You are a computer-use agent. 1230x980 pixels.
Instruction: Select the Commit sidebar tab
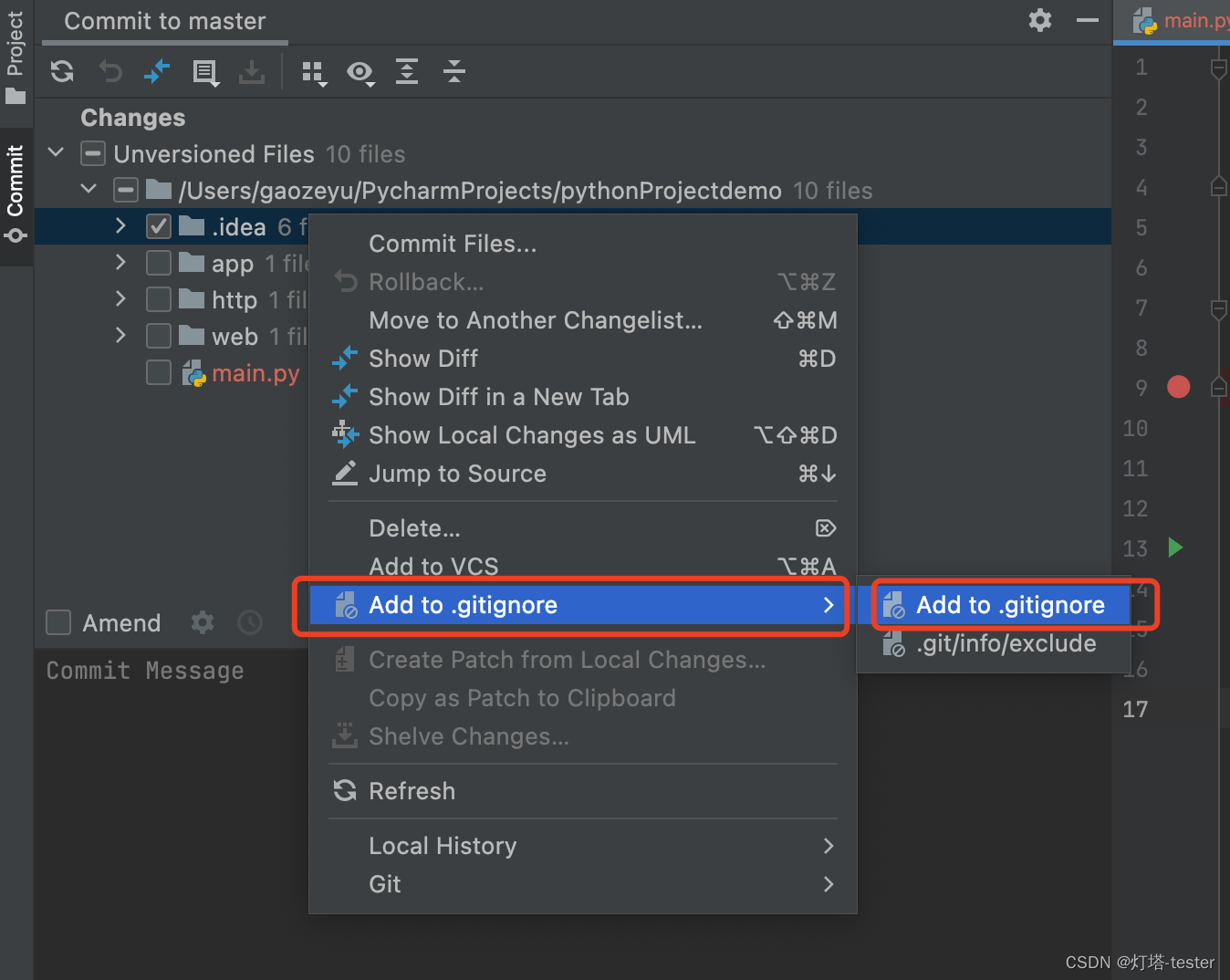click(x=16, y=194)
